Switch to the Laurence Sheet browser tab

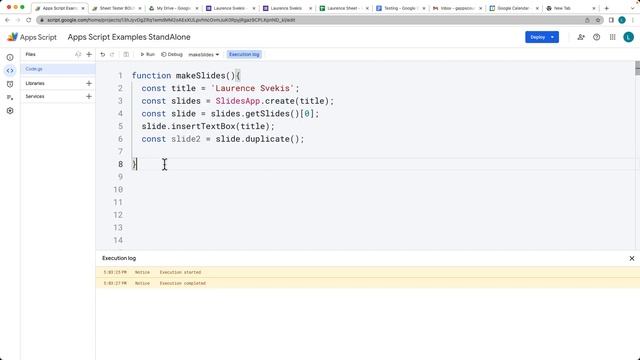tap(344, 8)
